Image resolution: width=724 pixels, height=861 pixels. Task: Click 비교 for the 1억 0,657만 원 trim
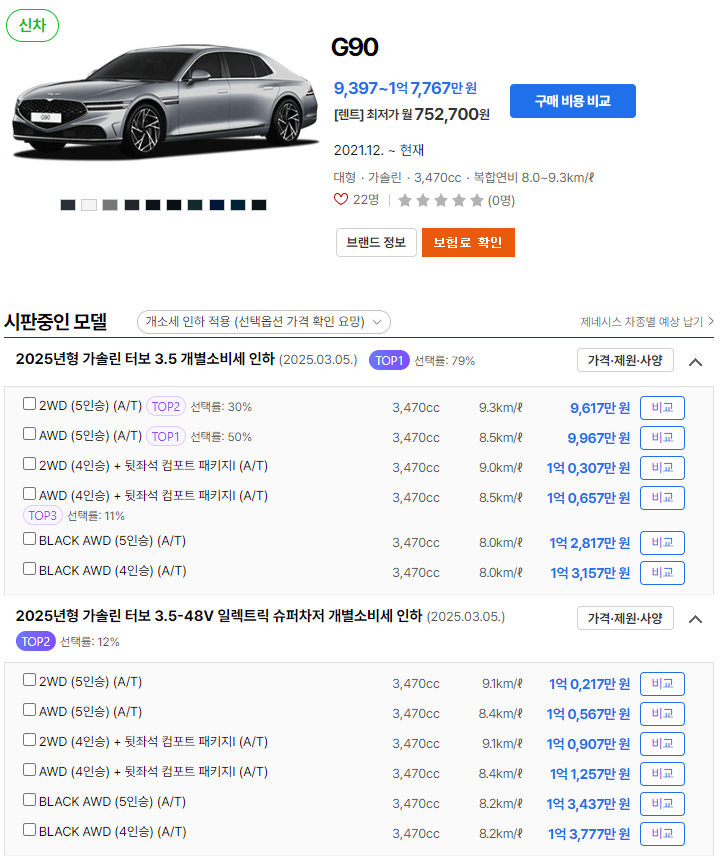[662, 498]
